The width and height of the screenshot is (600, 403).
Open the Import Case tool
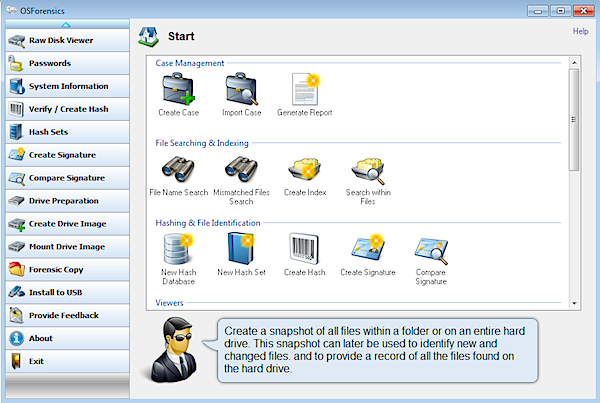coord(241,91)
